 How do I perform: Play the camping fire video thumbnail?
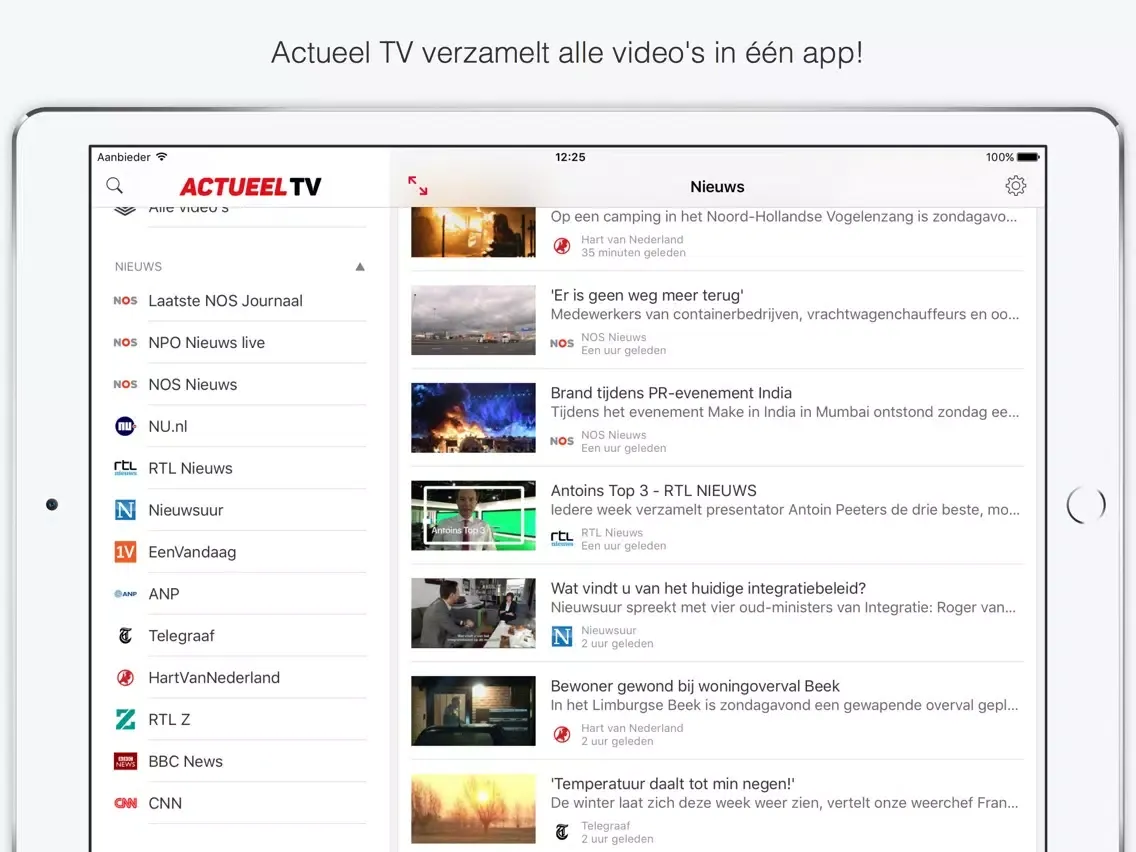pyautogui.click(x=473, y=232)
